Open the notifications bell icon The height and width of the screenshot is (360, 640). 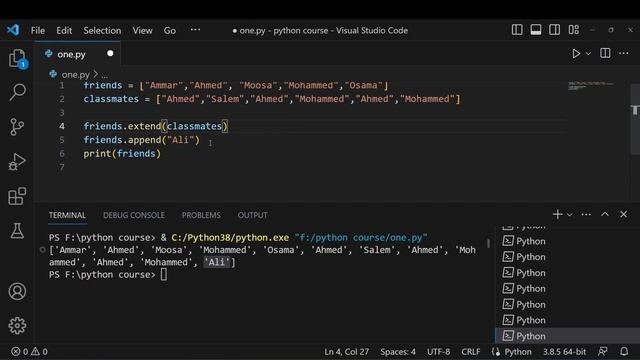(624, 351)
